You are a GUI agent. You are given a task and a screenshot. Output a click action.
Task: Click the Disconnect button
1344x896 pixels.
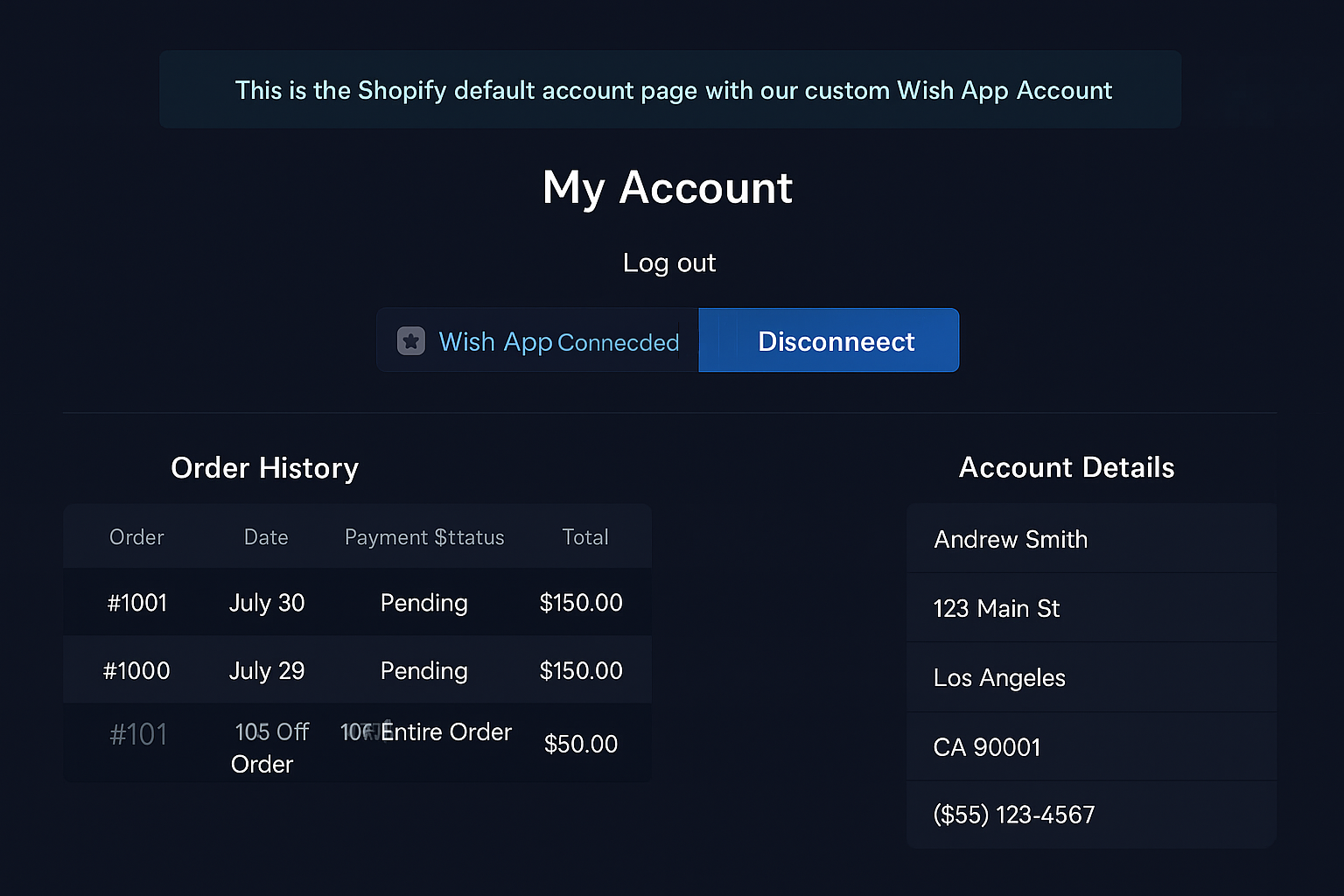(829, 340)
